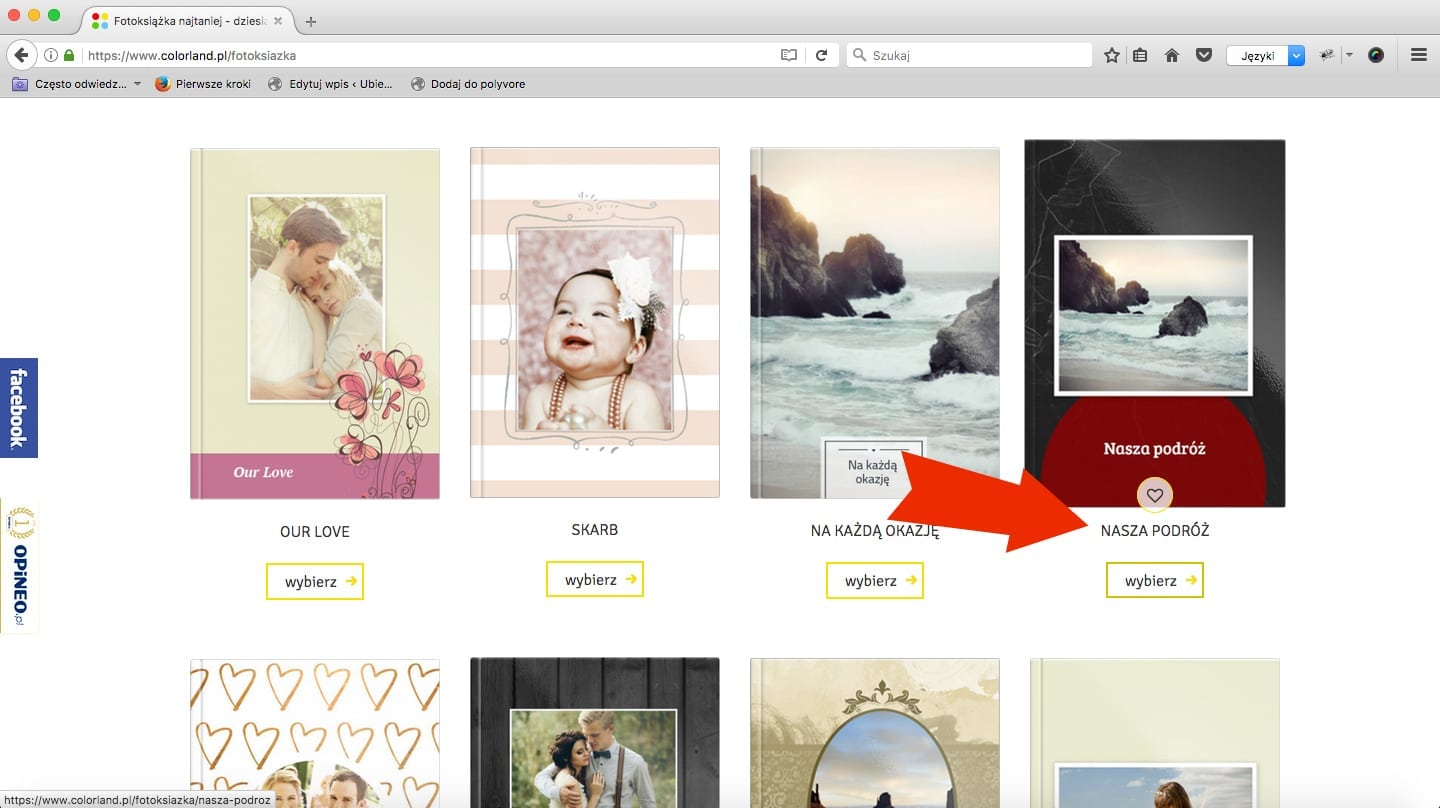
Task: Open the Często odwiedzane bookmarks folder
Action: pos(76,84)
